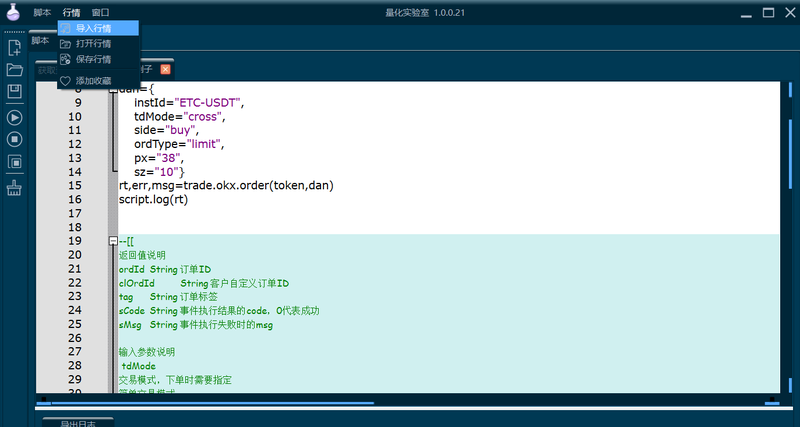Click comment line tag String 订单标签

(x=168, y=296)
